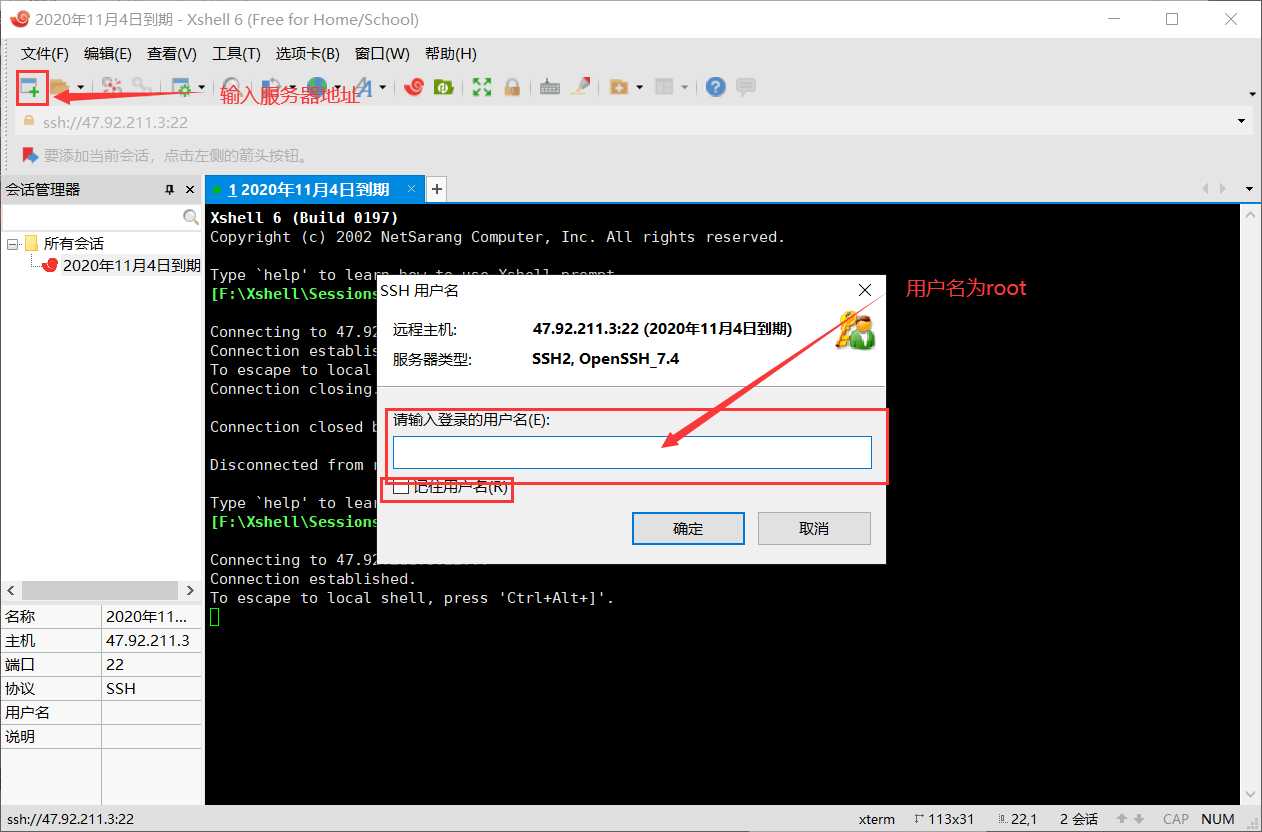1262x832 pixels.
Task: Click 2 会话 in status bar
Action: [1079, 819]
